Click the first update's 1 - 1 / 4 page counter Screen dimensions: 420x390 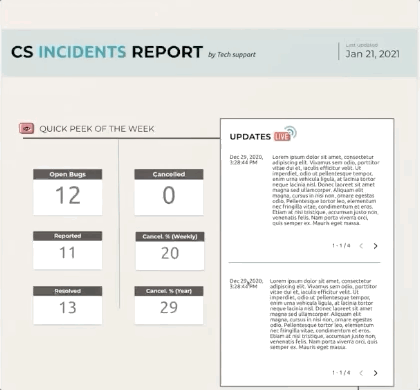coord(341,246)
